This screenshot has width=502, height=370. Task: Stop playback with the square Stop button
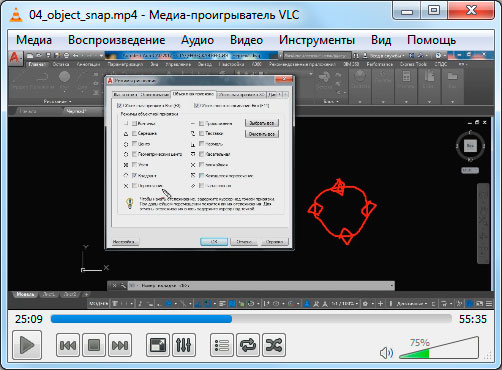(x=94, y=345)
